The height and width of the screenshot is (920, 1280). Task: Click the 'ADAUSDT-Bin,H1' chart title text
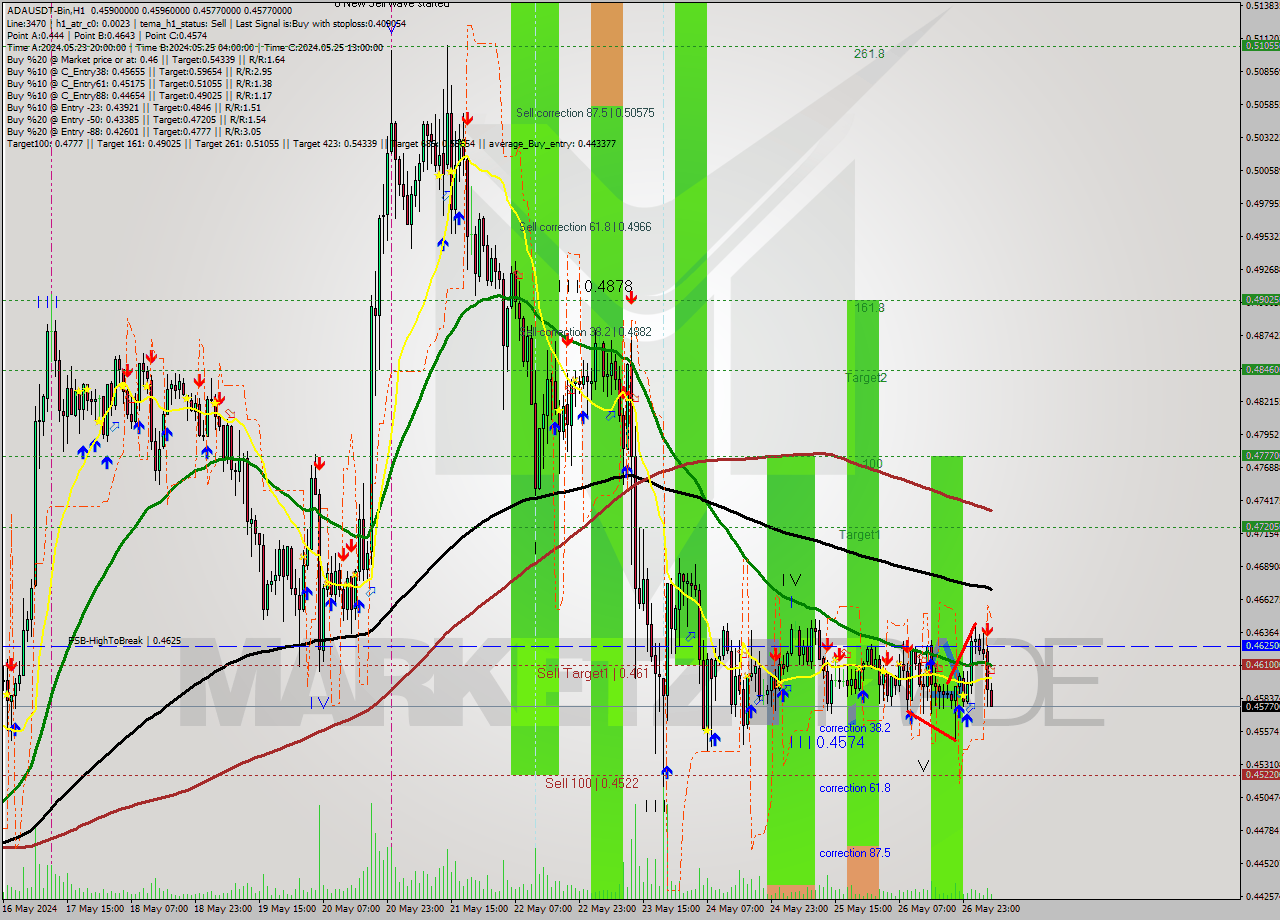[x=45, y=10]
